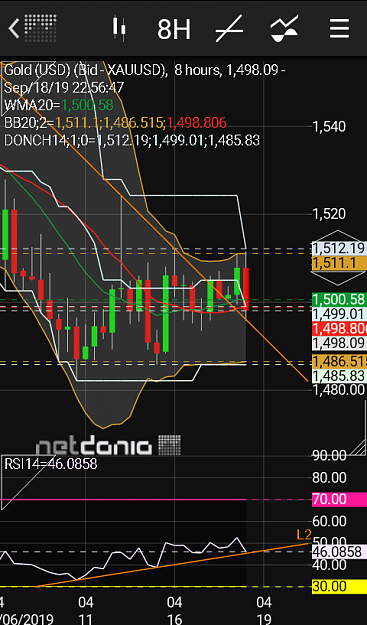Click the 1,540 price axis label
This screenshot has width=367, height=625.
click(329, 127)
